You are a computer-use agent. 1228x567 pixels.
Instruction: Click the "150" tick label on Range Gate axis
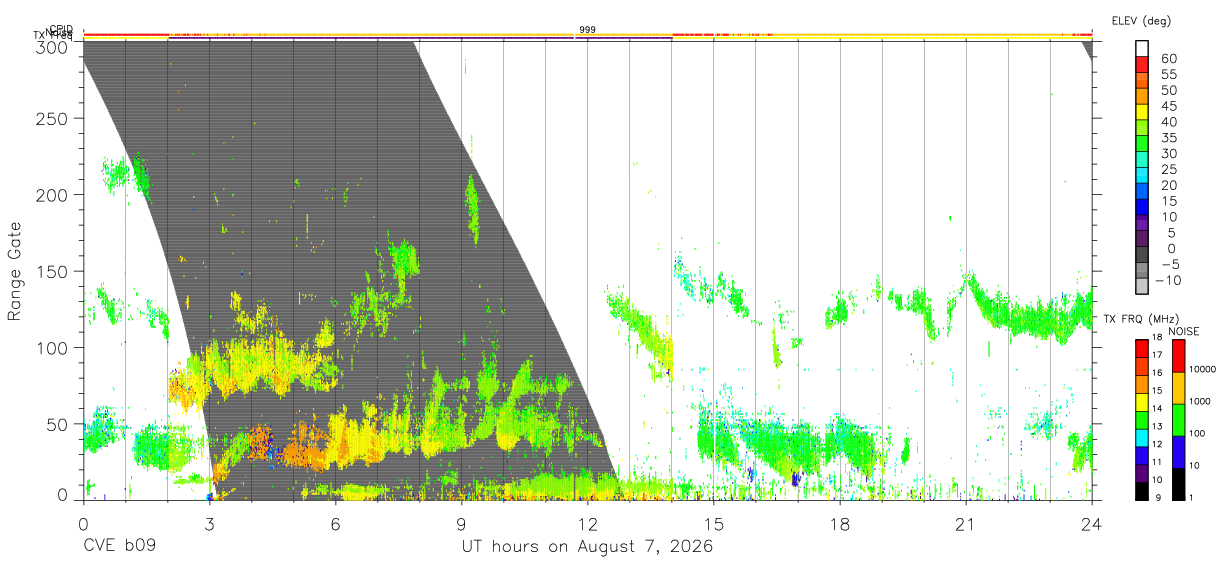click(x=53, y=271)
